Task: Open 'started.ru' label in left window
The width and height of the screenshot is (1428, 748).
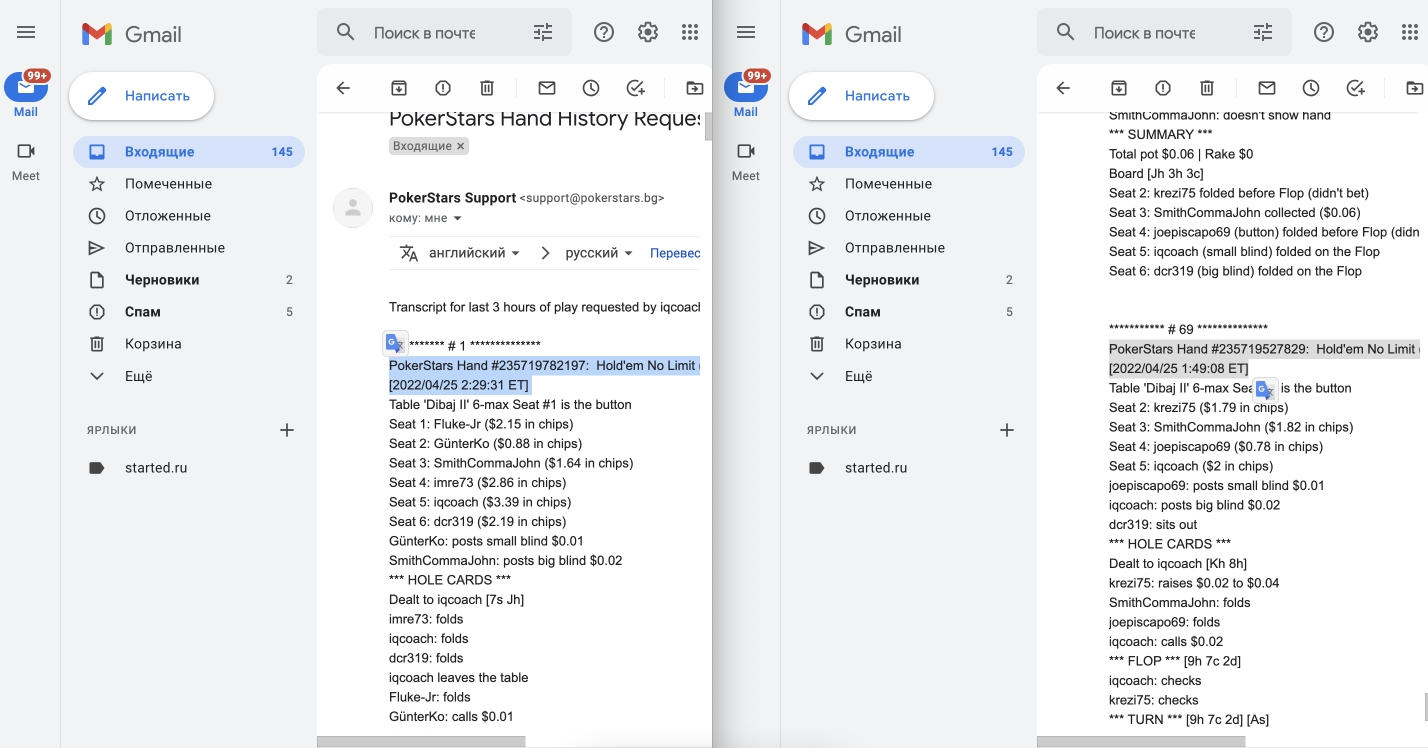Action: click(188, 468)
